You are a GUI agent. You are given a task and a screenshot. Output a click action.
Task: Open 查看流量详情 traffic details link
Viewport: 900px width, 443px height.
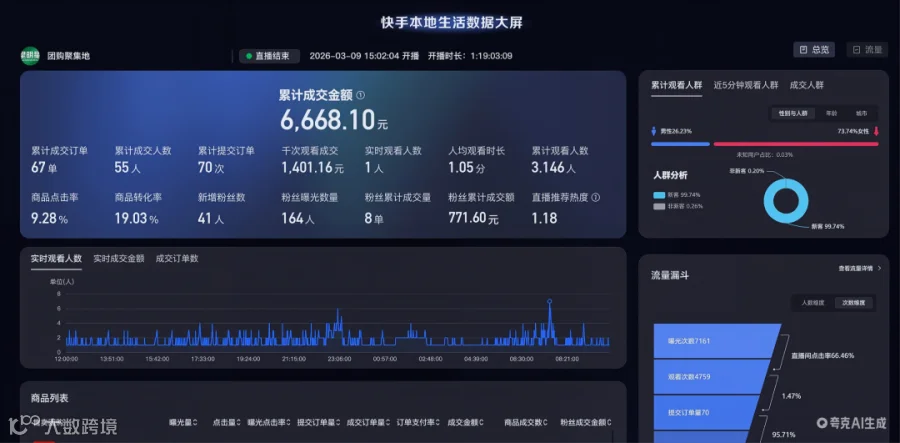(x=859, y=268)
